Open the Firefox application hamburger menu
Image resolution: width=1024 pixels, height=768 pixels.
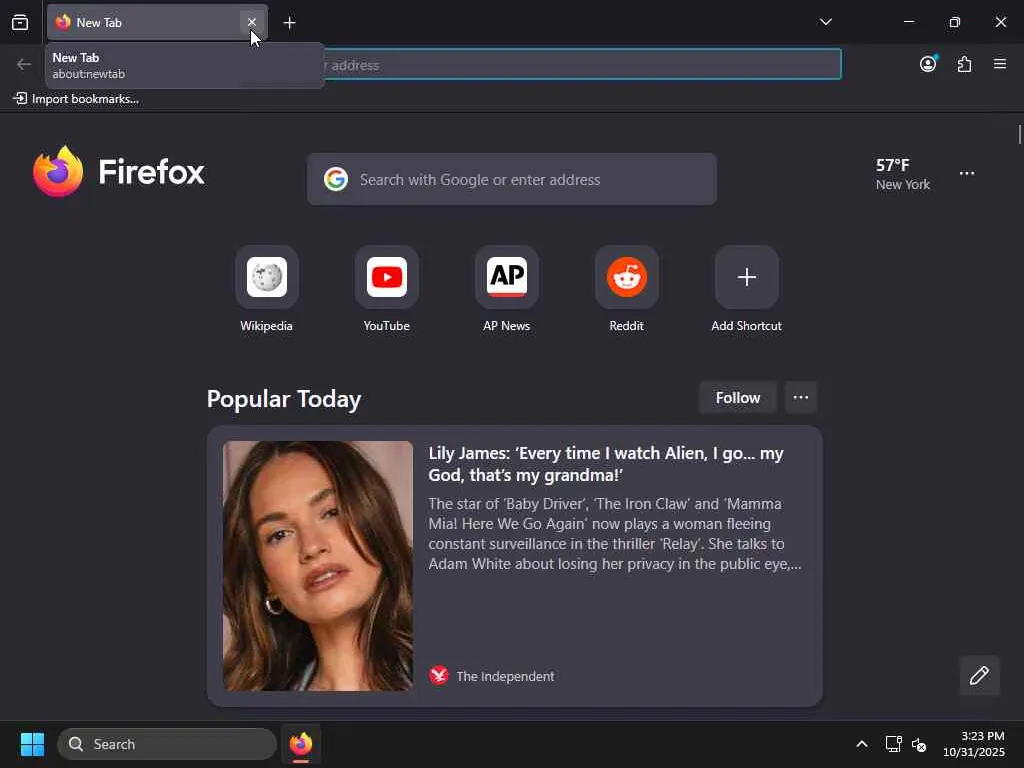click(999, 64)
